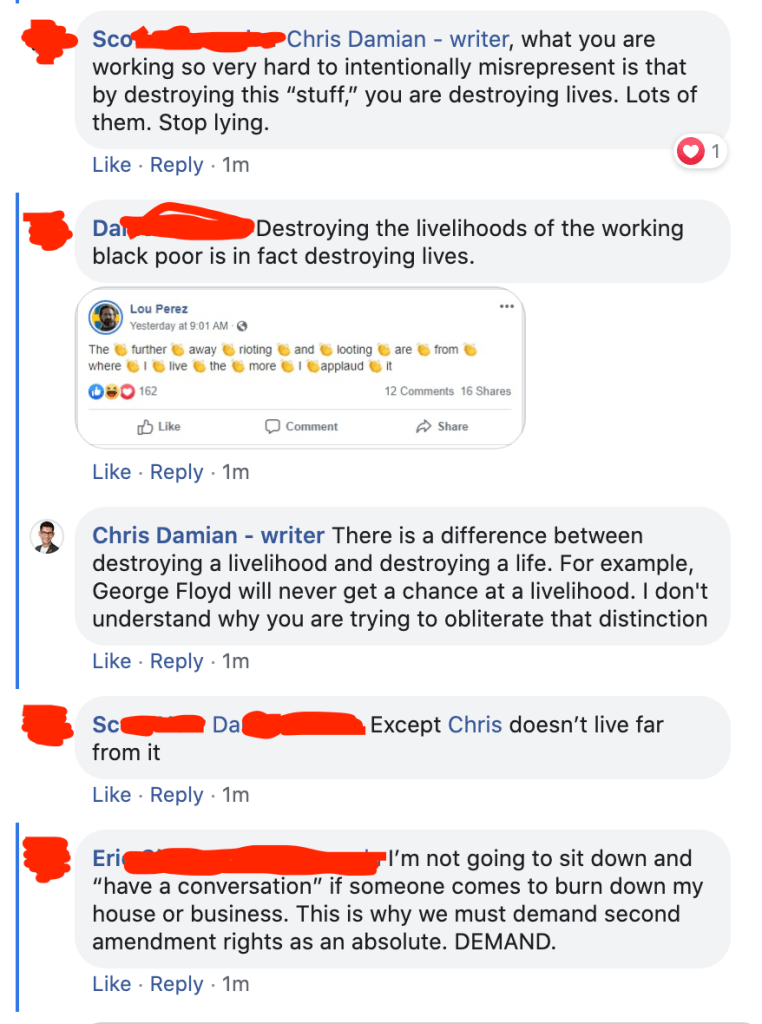View 16 Shares on embedded post

point(486,391)
